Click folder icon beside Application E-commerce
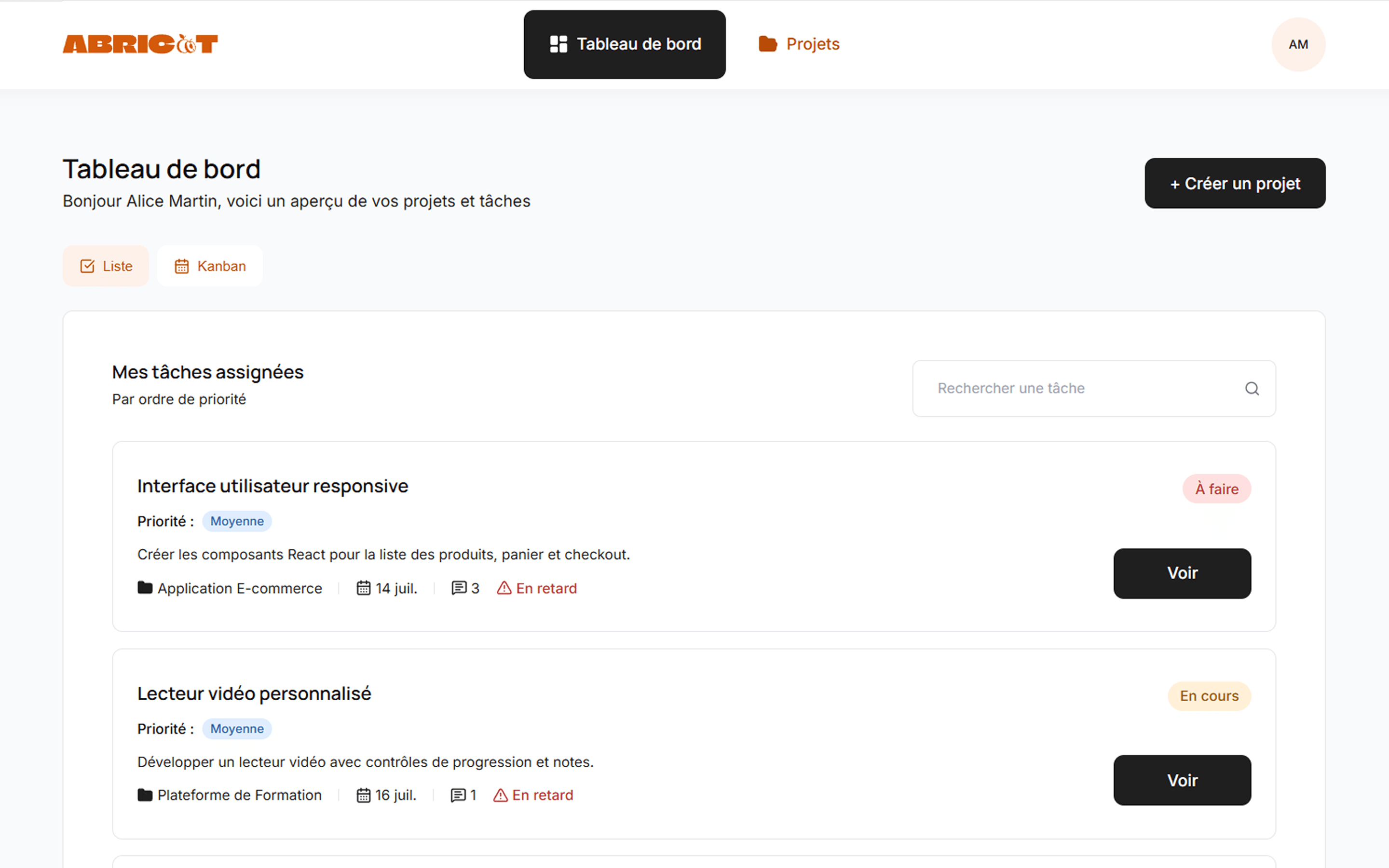The height and width of the screenshot is (868, 1389). coord(145,588)
